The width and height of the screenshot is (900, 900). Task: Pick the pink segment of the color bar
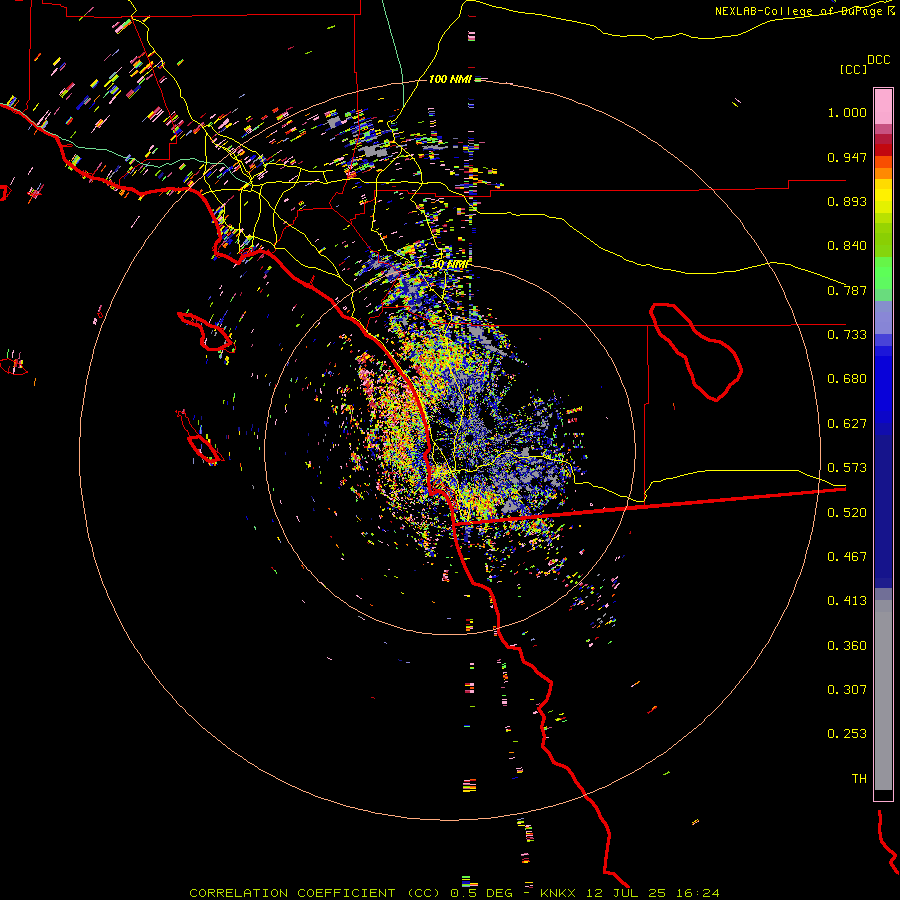pos(883,107)
